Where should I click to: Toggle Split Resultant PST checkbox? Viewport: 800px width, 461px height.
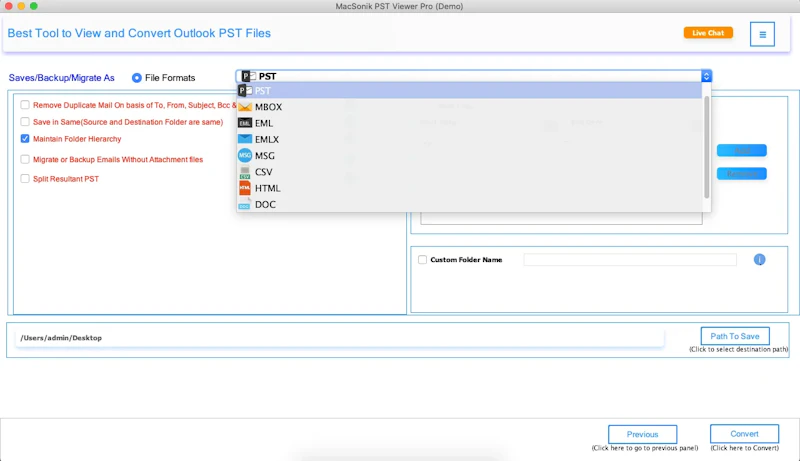coord(25,178)
